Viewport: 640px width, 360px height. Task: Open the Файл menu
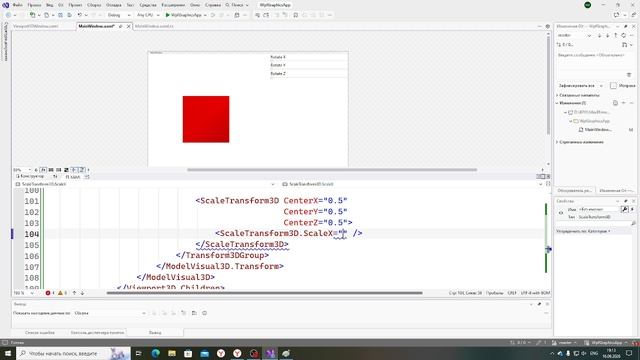click(18, 5)
